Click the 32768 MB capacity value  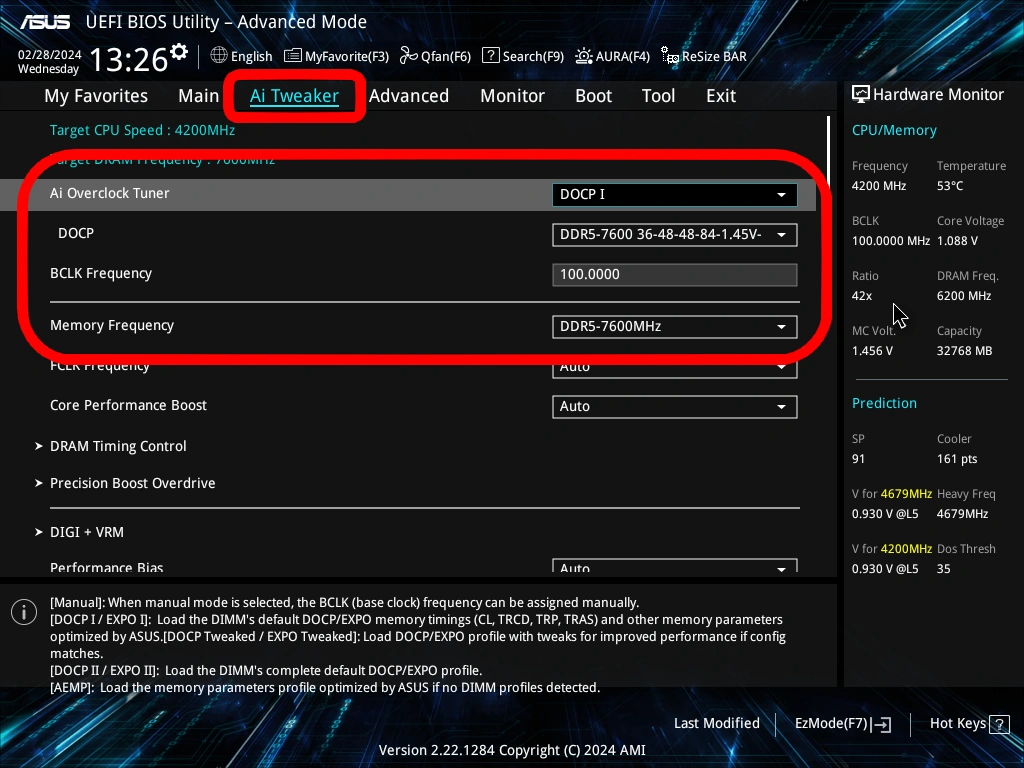coord(965,351)
